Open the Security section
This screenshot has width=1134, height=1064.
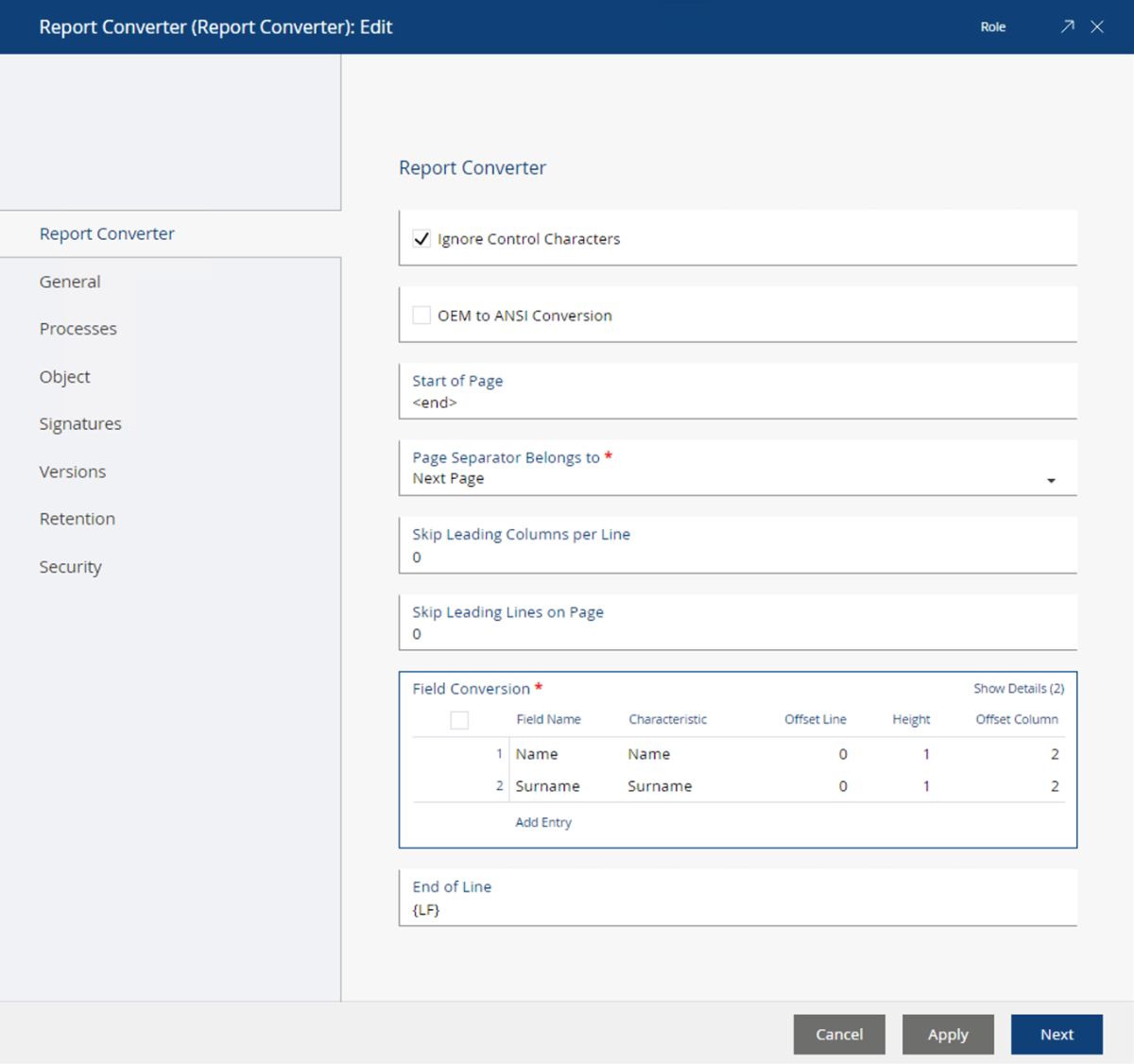[71, 567]
